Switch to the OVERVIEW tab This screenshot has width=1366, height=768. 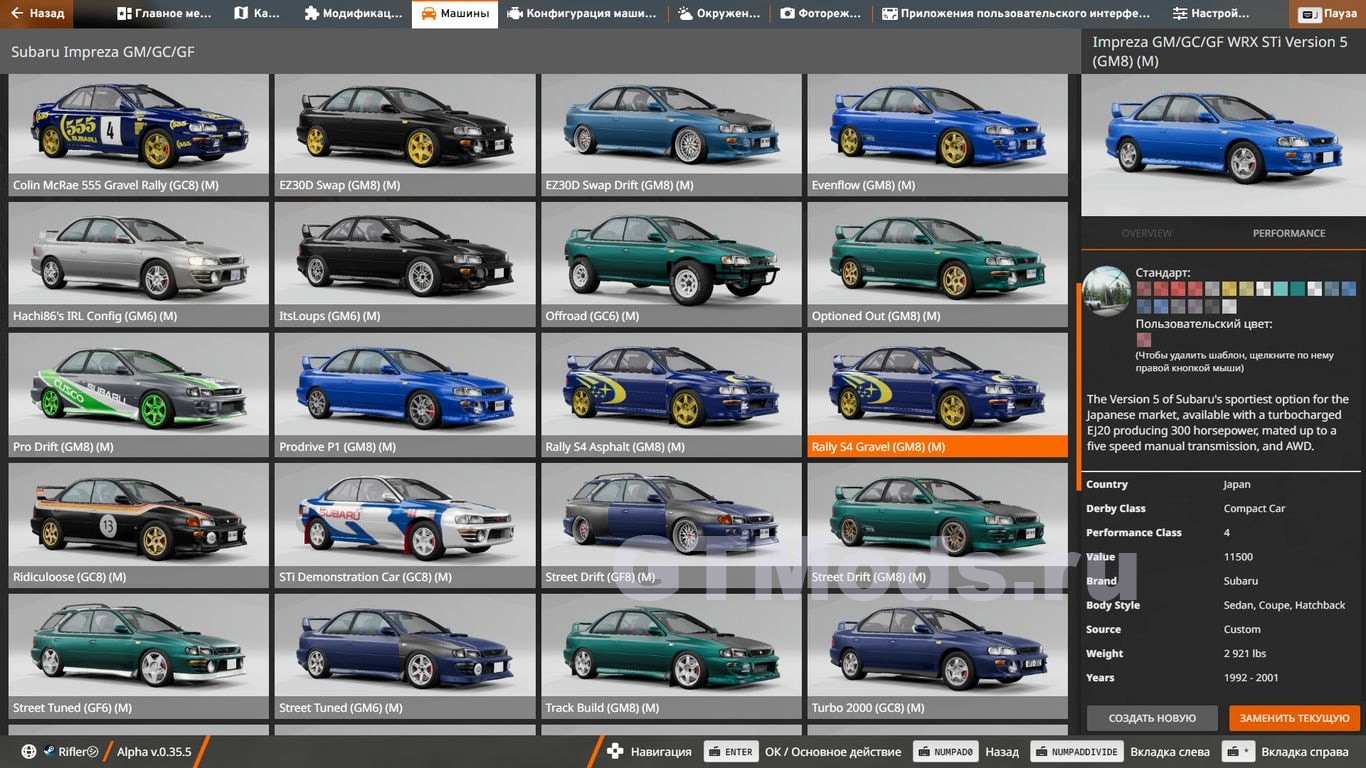1147,233
